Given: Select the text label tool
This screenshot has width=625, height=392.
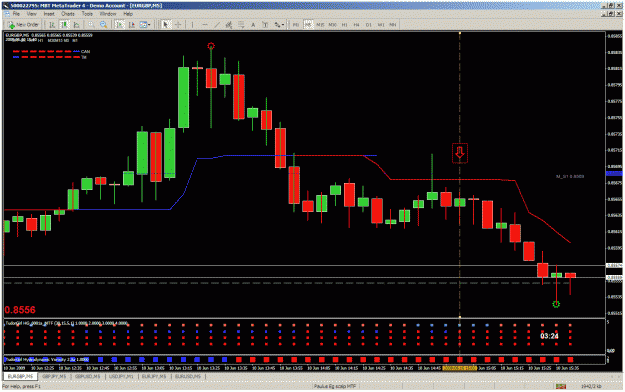Looking at the screenshot, I should 265,25.
